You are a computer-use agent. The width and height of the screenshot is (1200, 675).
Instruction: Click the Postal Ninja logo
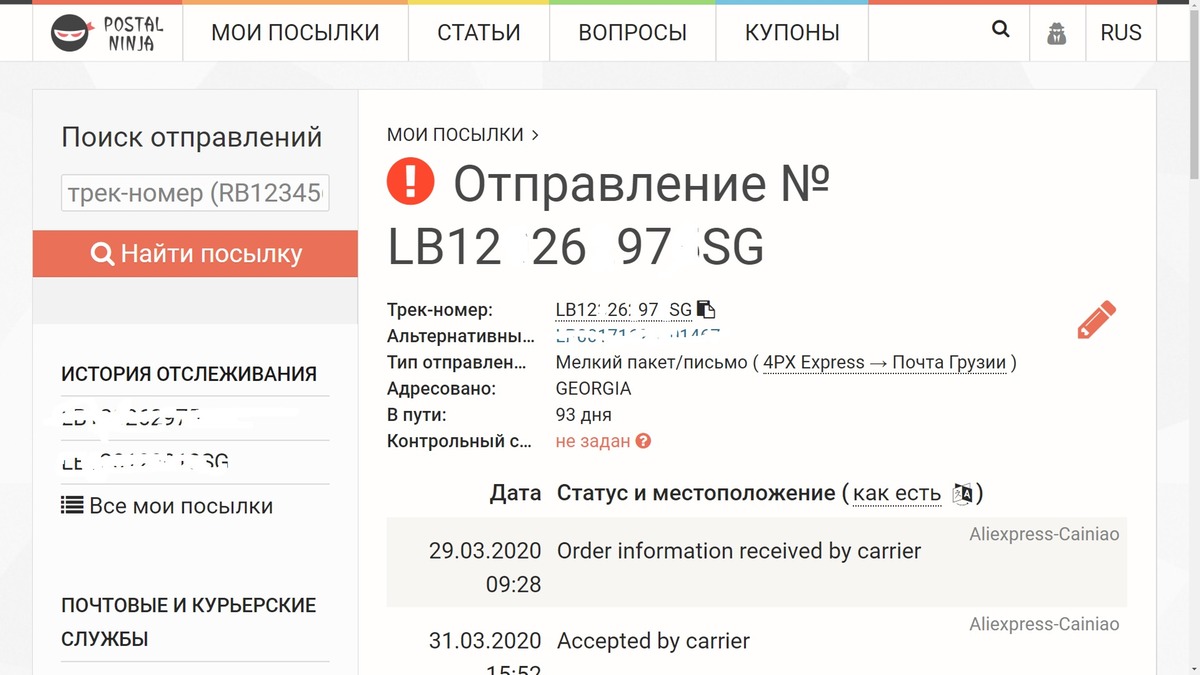108,33
